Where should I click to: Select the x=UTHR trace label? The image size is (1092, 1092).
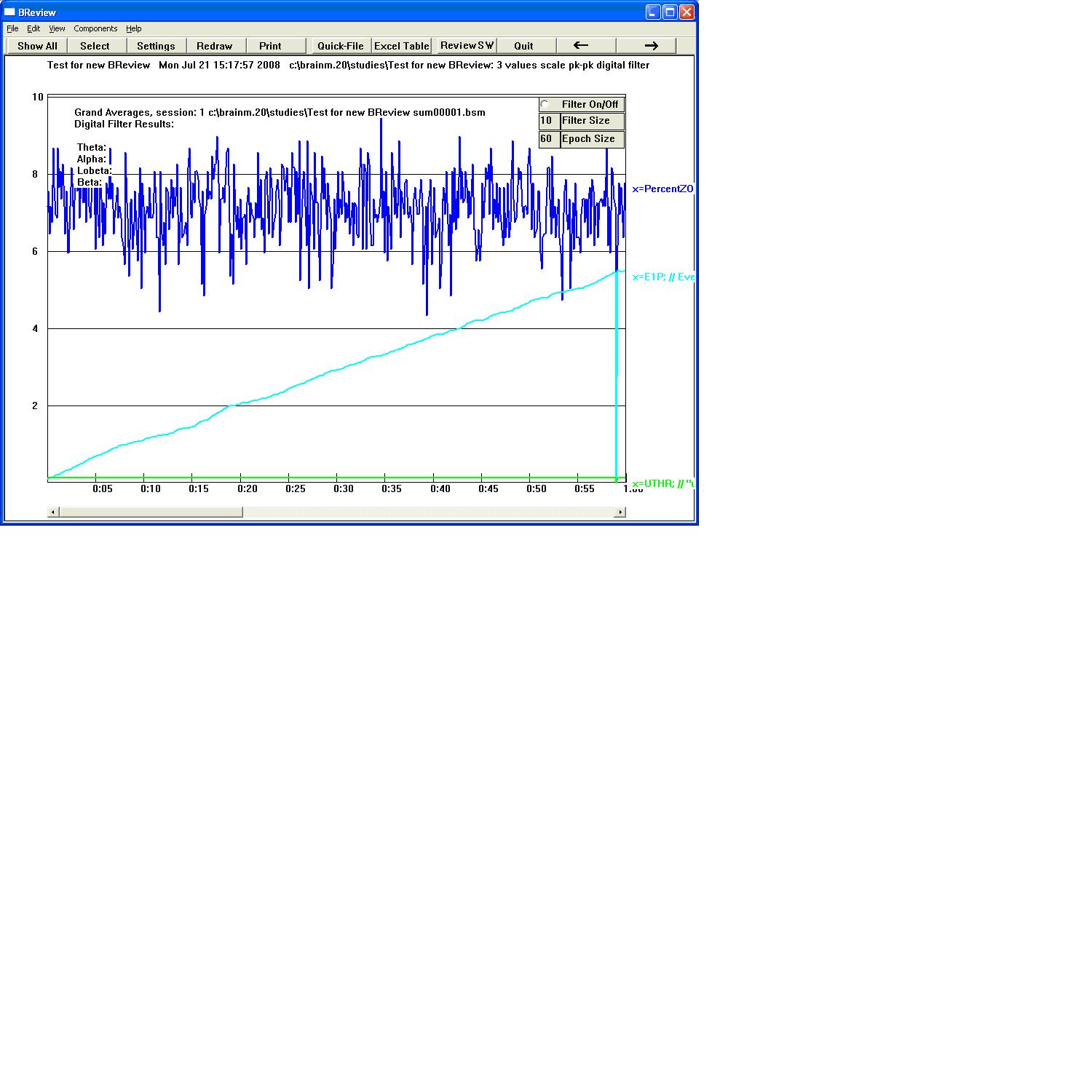click(x=662, y=483)
